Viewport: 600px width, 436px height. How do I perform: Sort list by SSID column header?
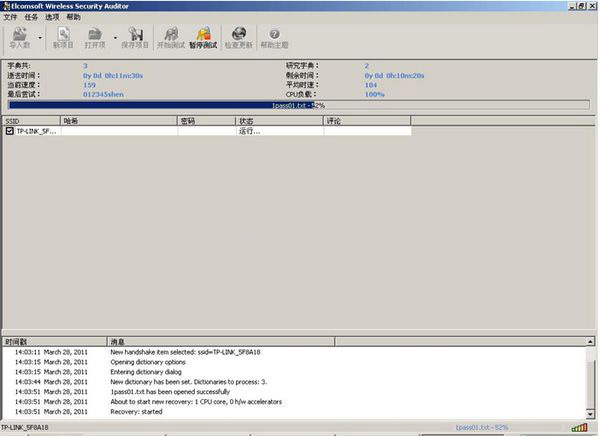30,120
